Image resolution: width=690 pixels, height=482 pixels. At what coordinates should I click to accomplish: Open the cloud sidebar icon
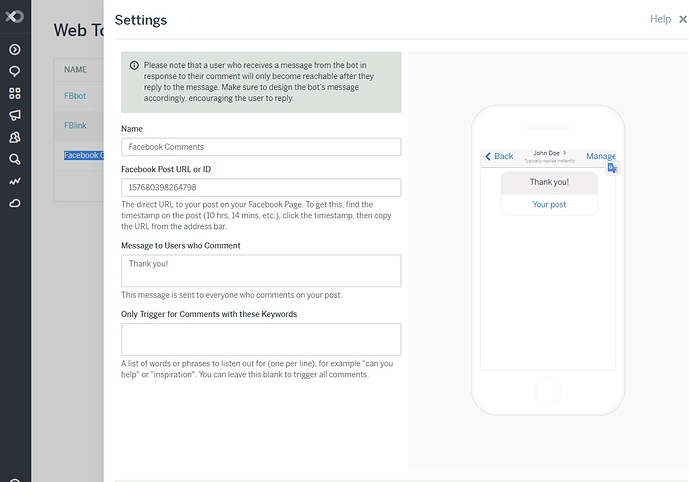click(15, 203)
